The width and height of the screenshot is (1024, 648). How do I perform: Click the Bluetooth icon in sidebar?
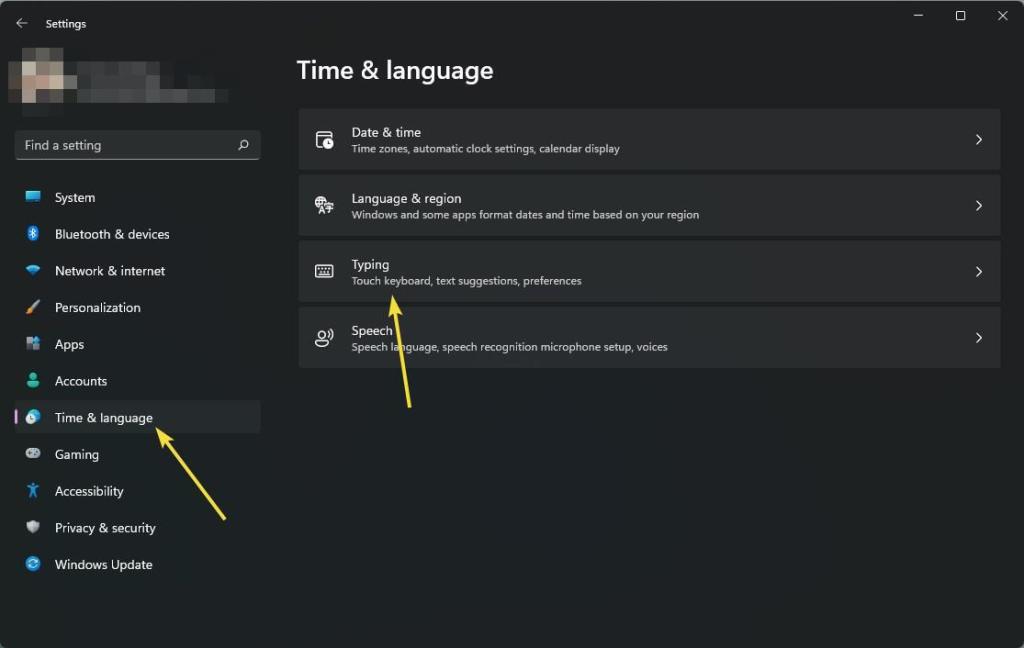click(33, 233)
